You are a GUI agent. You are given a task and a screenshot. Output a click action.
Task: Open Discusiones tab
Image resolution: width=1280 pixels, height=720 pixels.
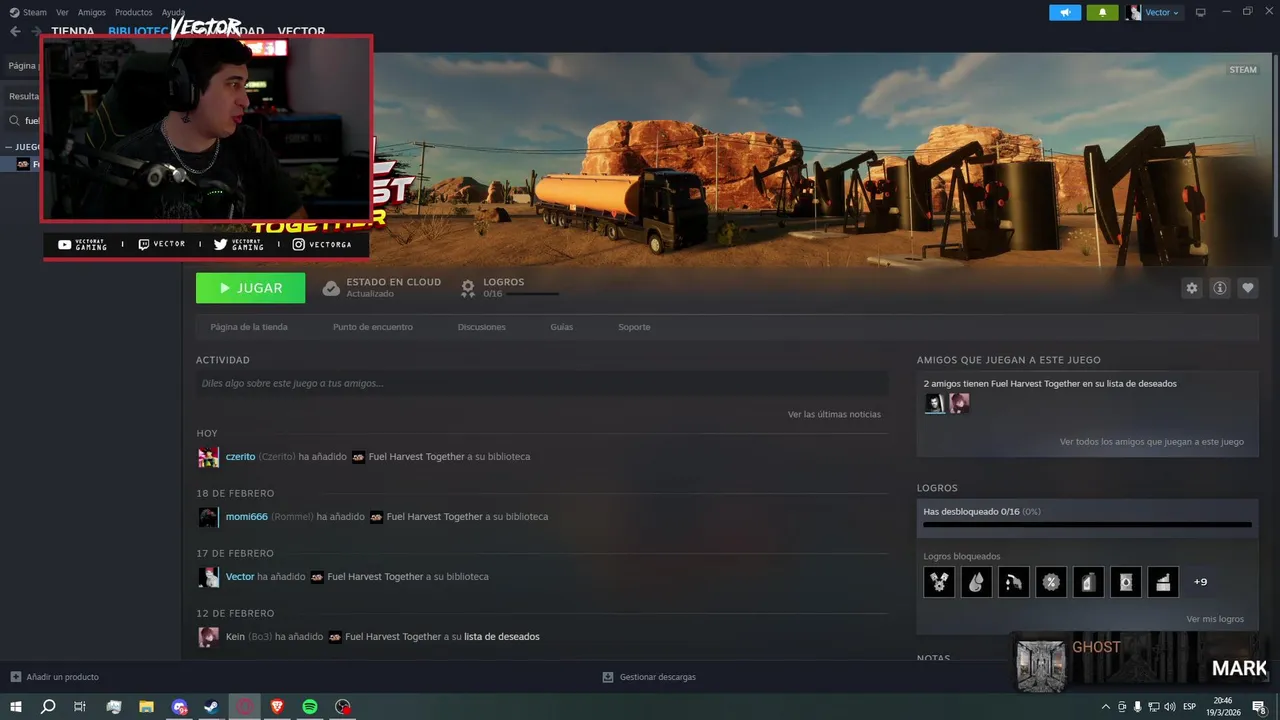pos(482,327)
